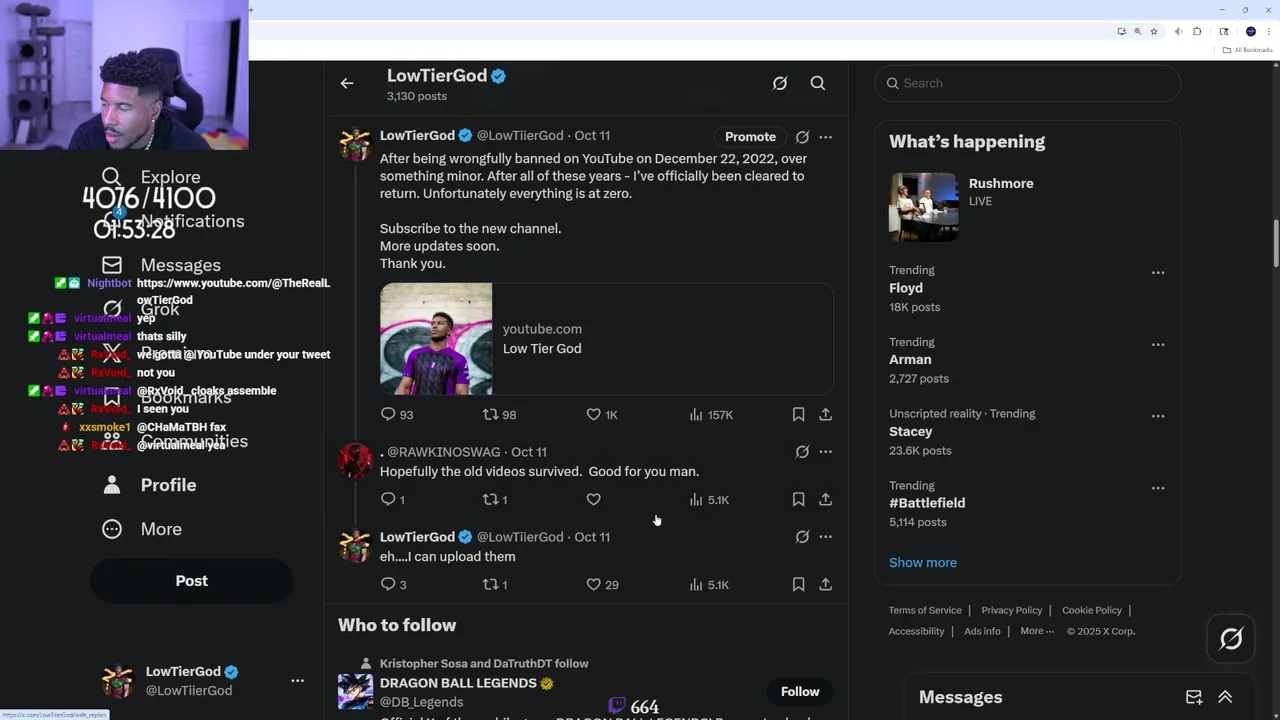Click the browser zoom magnifier icon
Screen dimensions: 1280x720
(x=1137, y=31)
